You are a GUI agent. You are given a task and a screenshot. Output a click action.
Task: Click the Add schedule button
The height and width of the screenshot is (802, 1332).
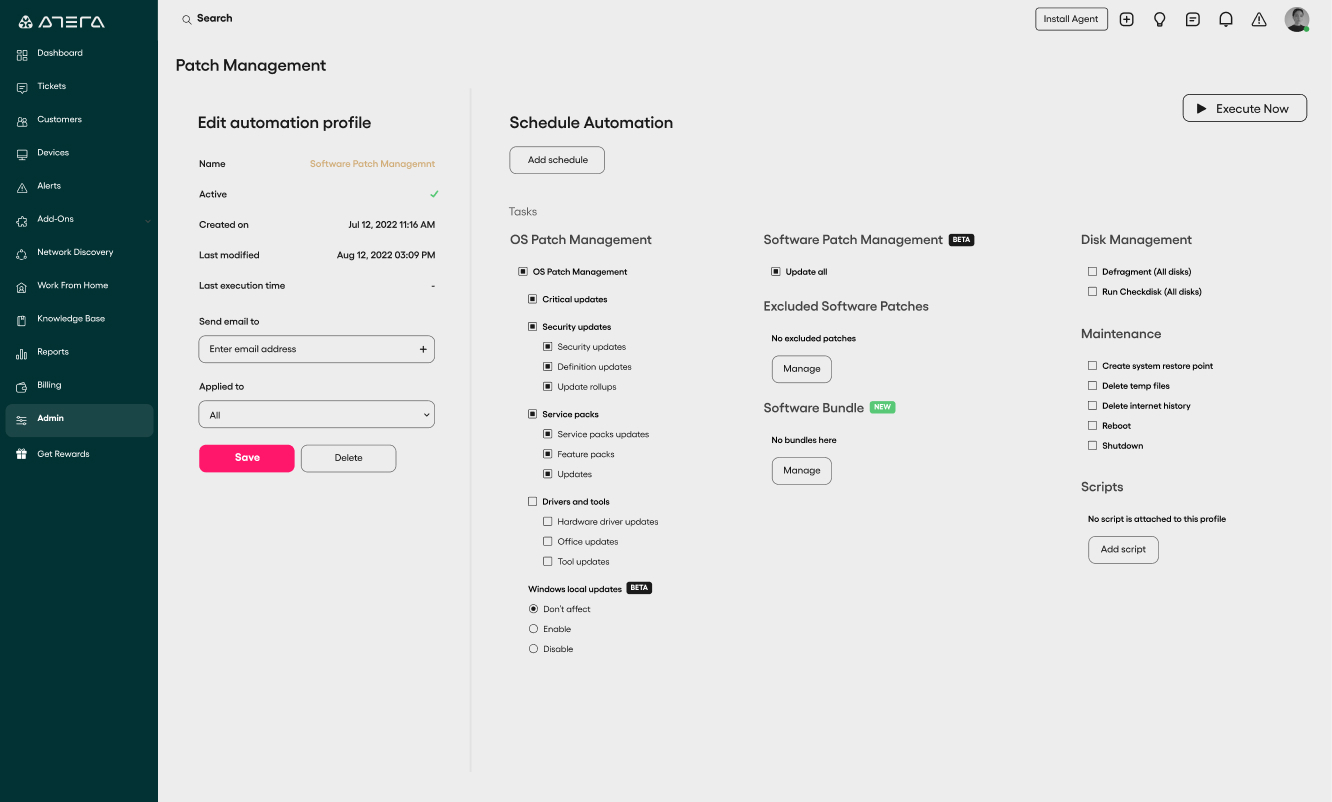pyautogui.click(x=557, y=160)
